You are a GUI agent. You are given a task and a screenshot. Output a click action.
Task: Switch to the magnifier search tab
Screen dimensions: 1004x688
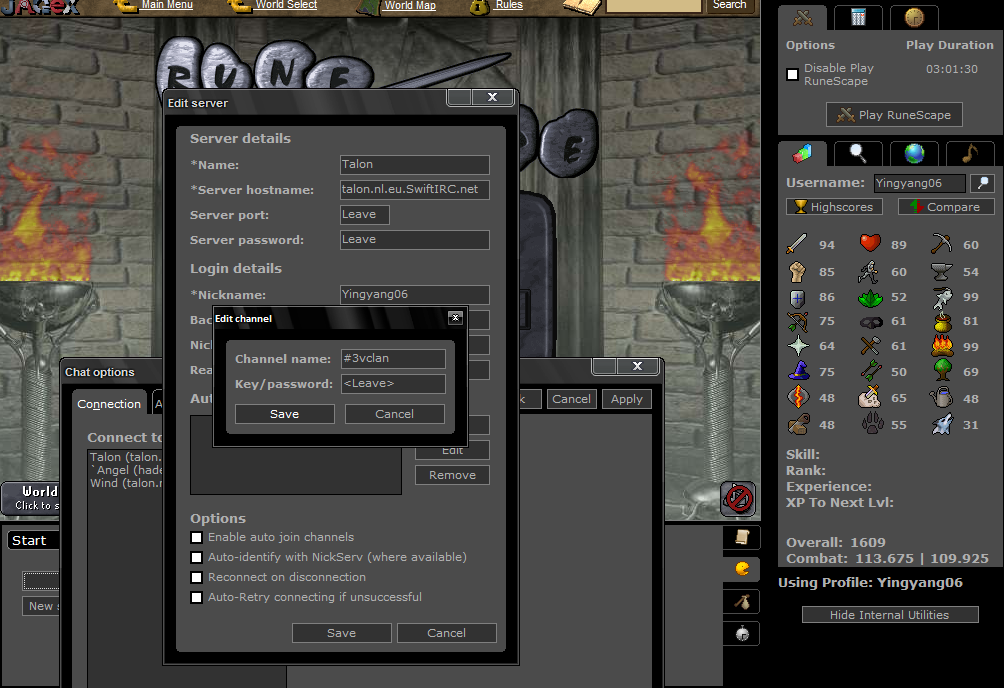pyautogui.click(x=858, y=154)
